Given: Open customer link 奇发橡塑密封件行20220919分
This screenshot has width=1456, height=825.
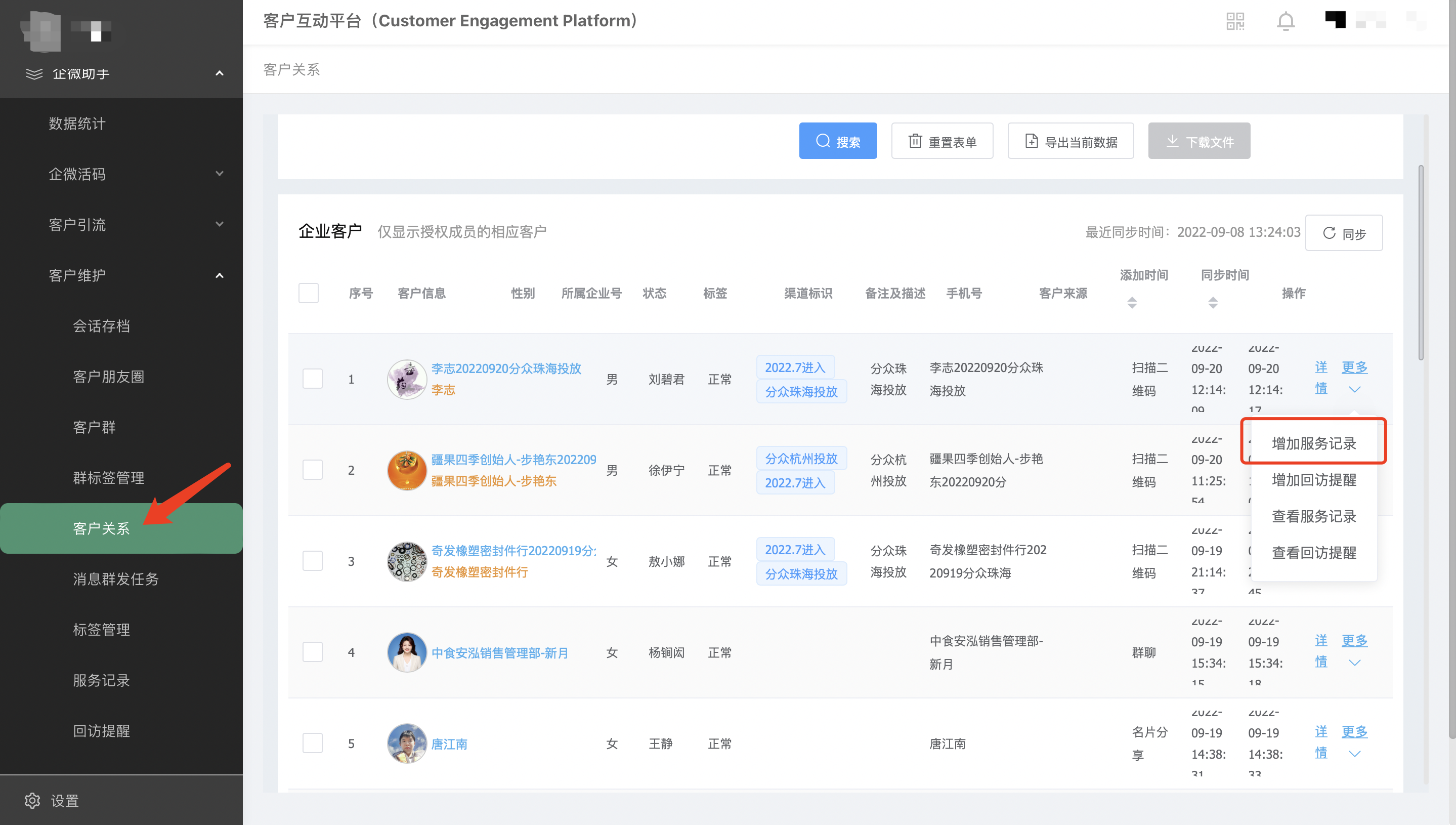Looking at the screenshot, I should 513,551.
